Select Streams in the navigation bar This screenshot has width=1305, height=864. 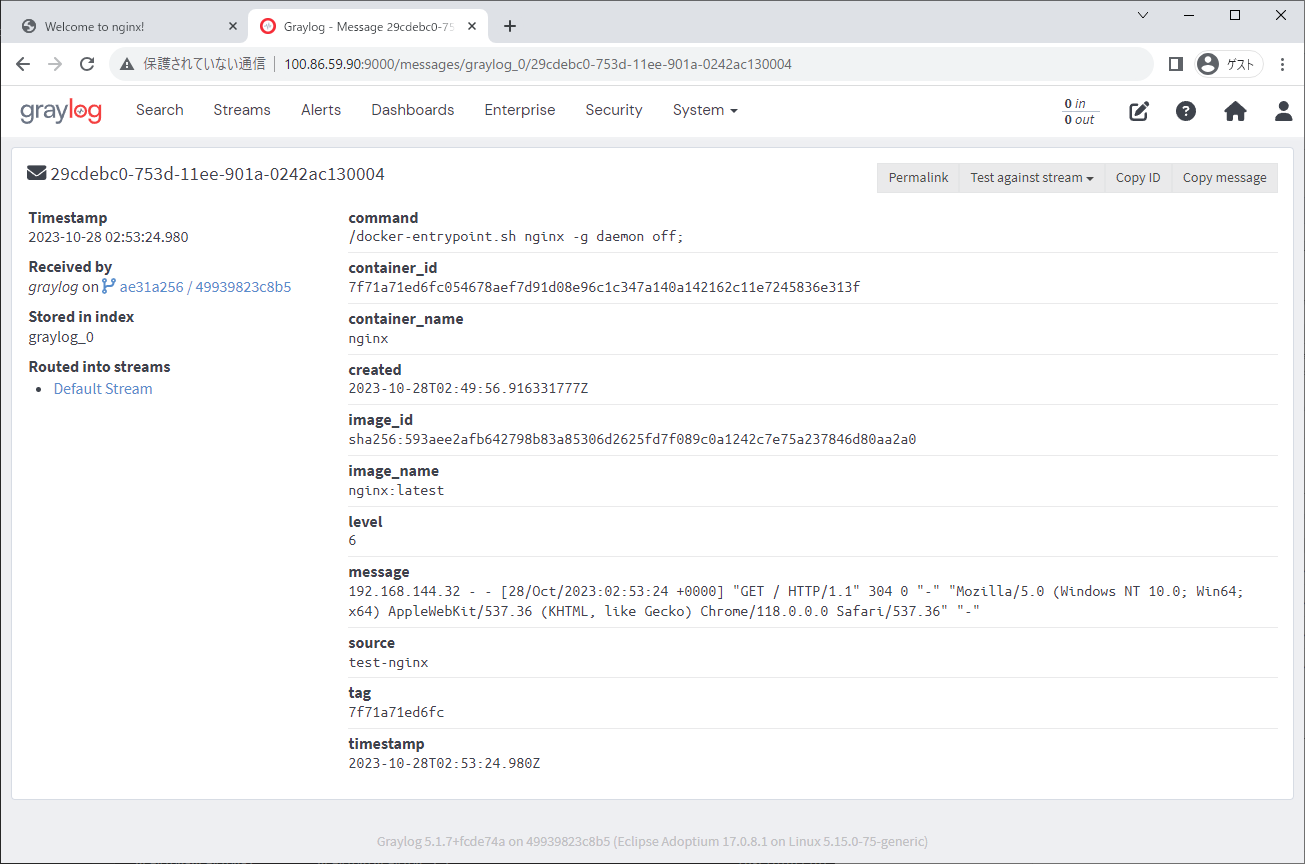click(x=241, y=110)
